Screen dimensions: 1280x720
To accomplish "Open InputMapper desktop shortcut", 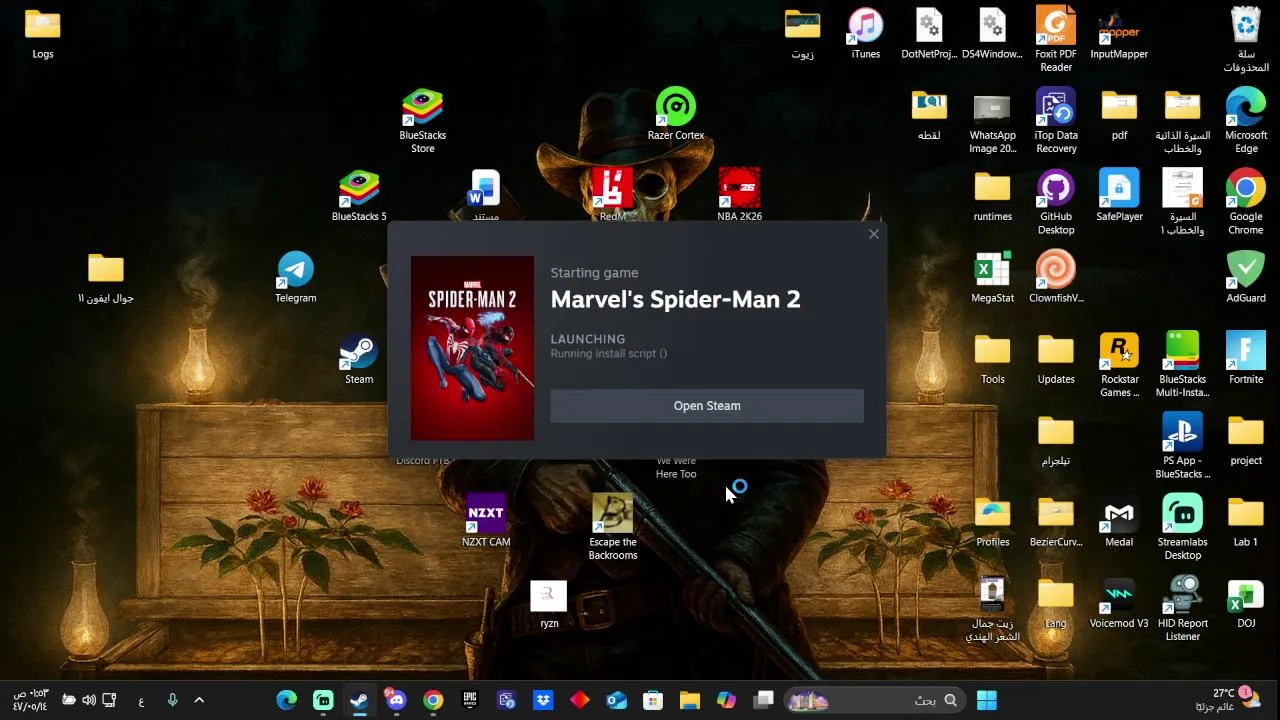I will coord(1119,33).
